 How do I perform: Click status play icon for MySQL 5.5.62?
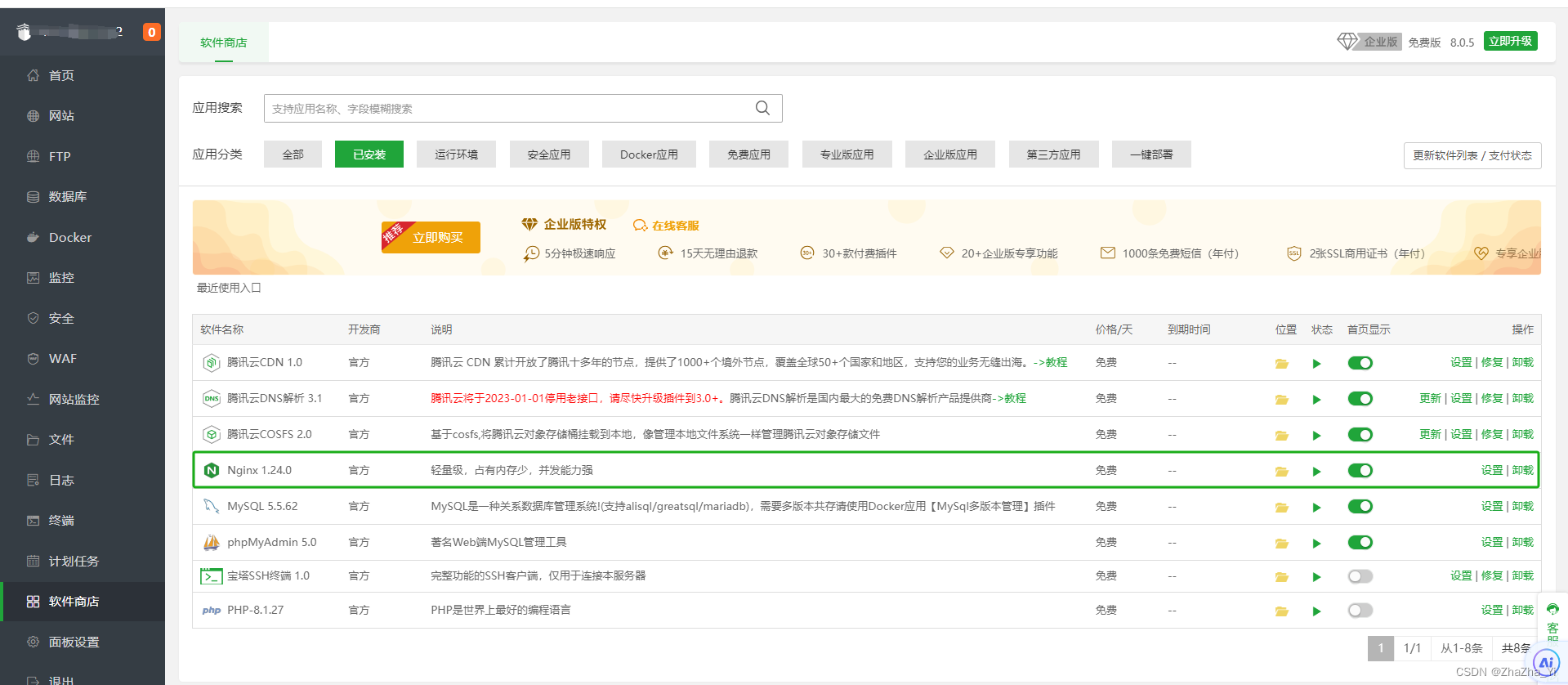pos(1316,508)
